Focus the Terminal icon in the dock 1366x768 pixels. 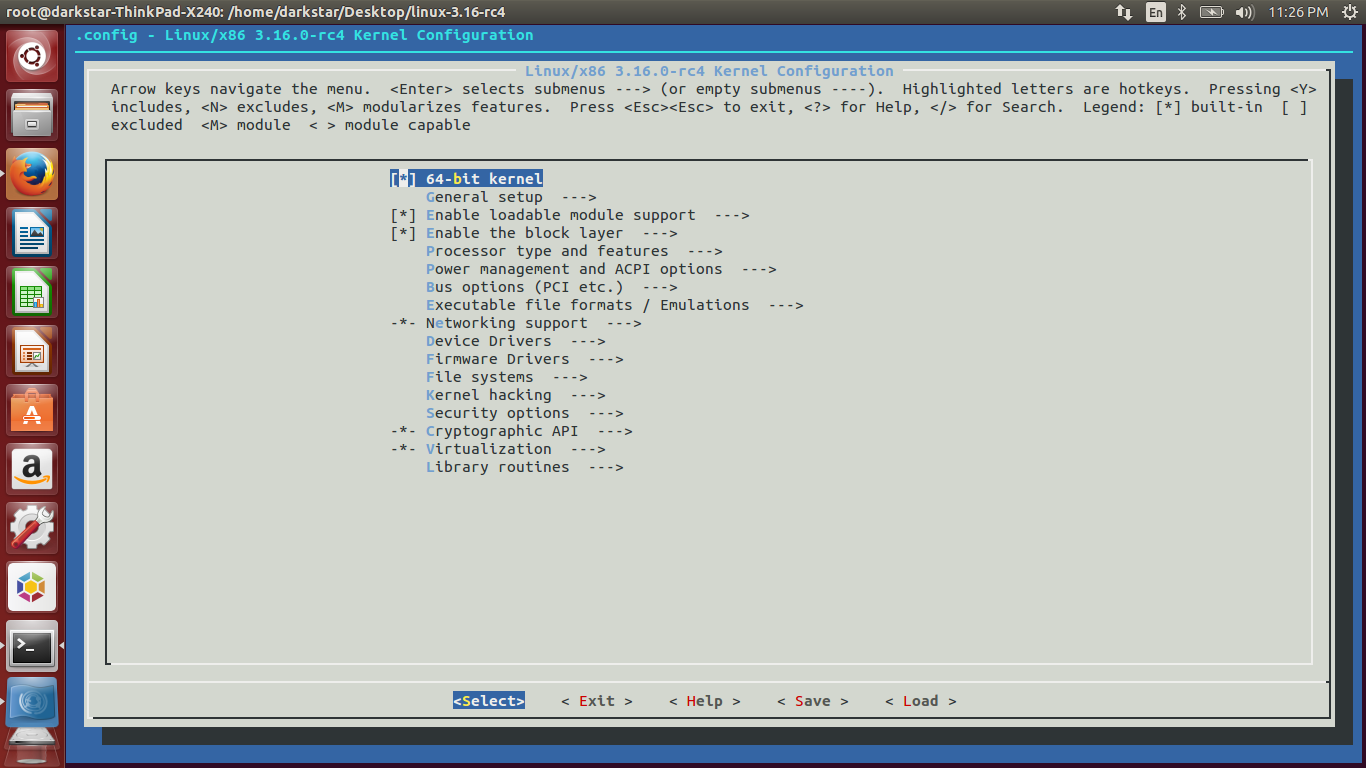click(x=32, y=647)
